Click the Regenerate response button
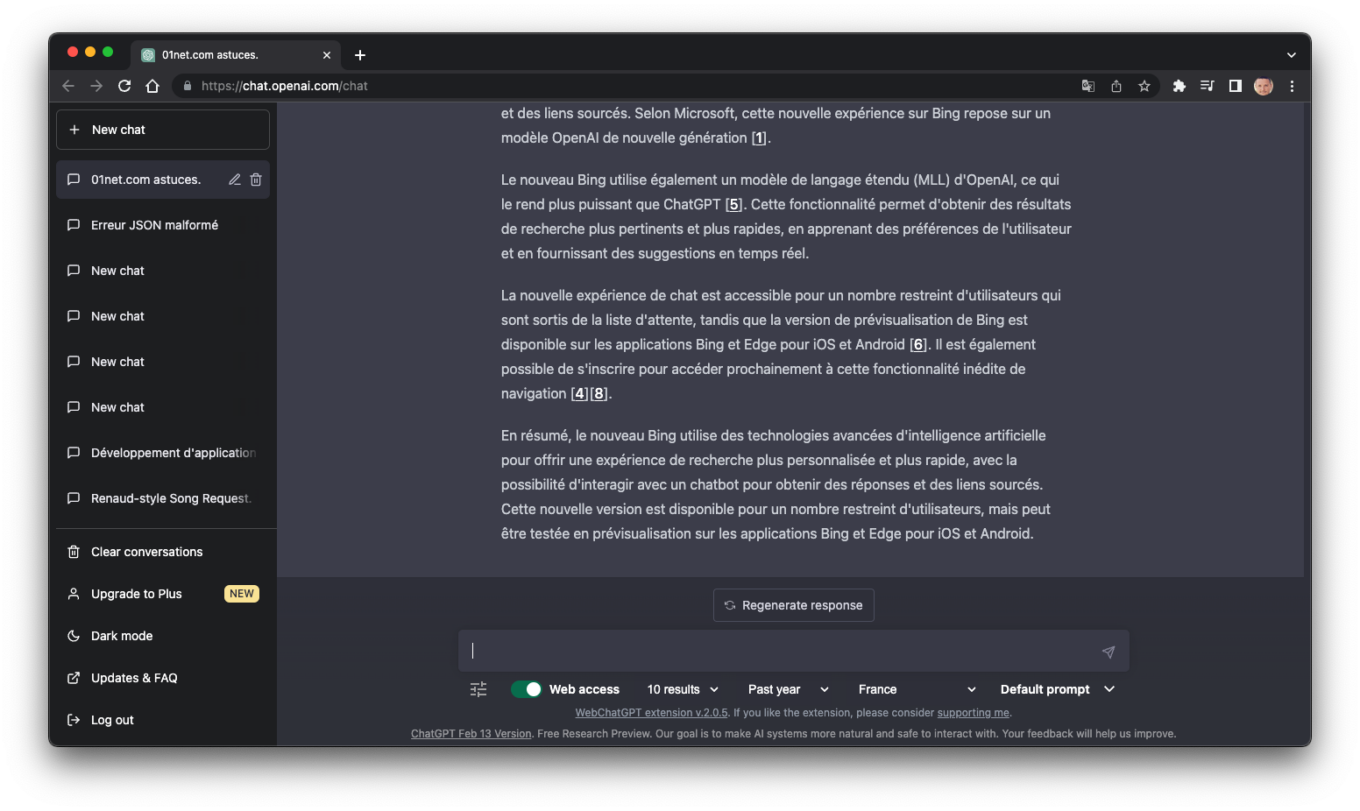 coord(793,605)
